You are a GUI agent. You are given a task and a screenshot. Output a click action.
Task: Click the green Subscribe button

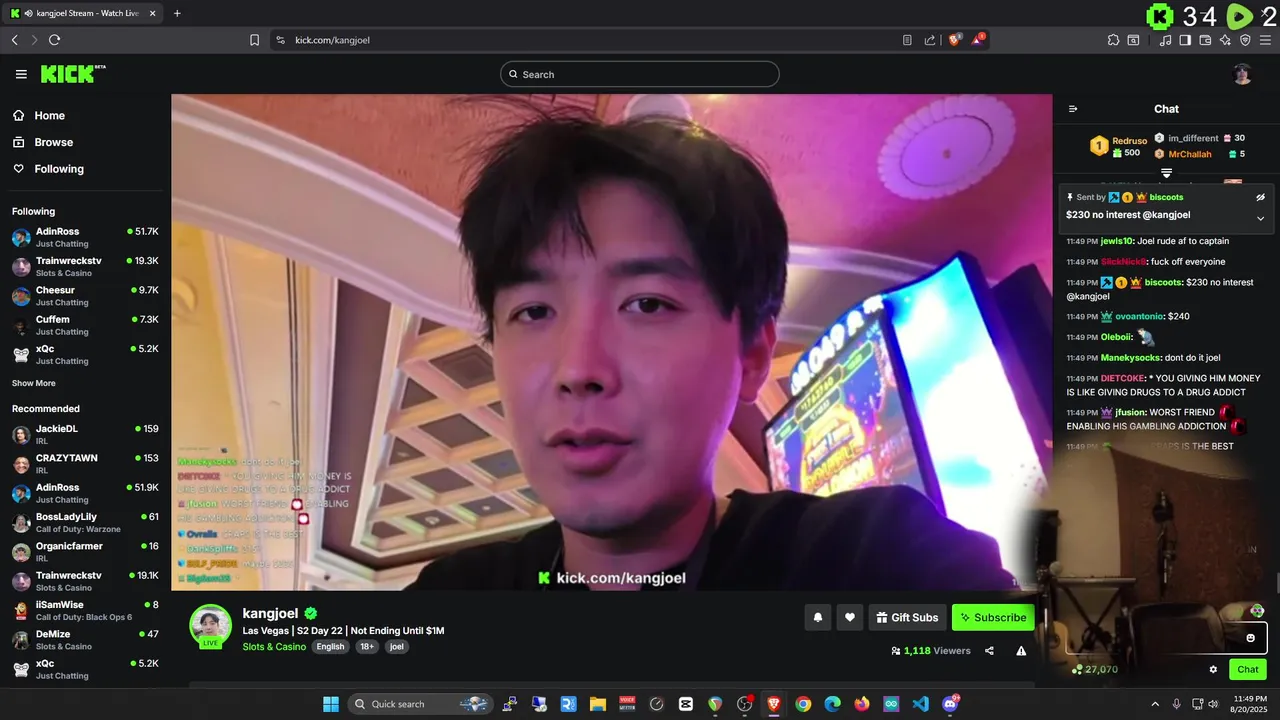(993, 618)
